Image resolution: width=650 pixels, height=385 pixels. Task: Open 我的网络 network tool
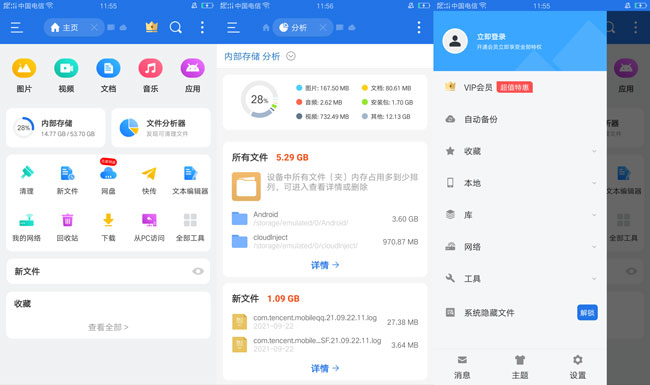pos(27,227)
